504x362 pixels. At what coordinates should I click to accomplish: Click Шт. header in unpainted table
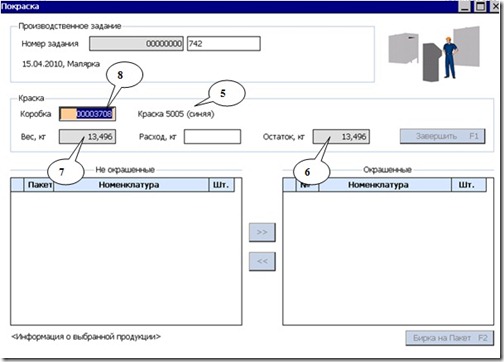(x=221, y=185)
